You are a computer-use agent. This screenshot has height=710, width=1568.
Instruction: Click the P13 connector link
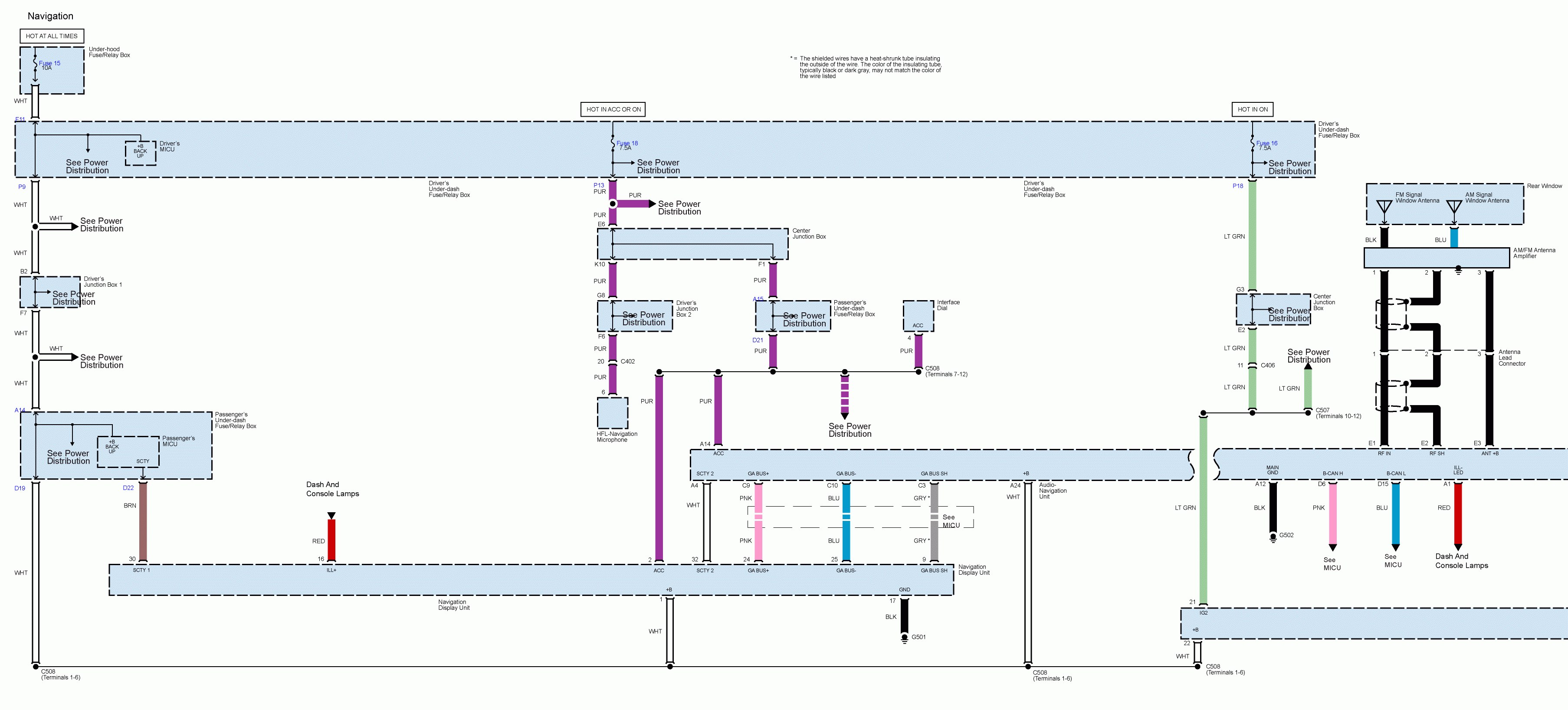coord(599,185)
